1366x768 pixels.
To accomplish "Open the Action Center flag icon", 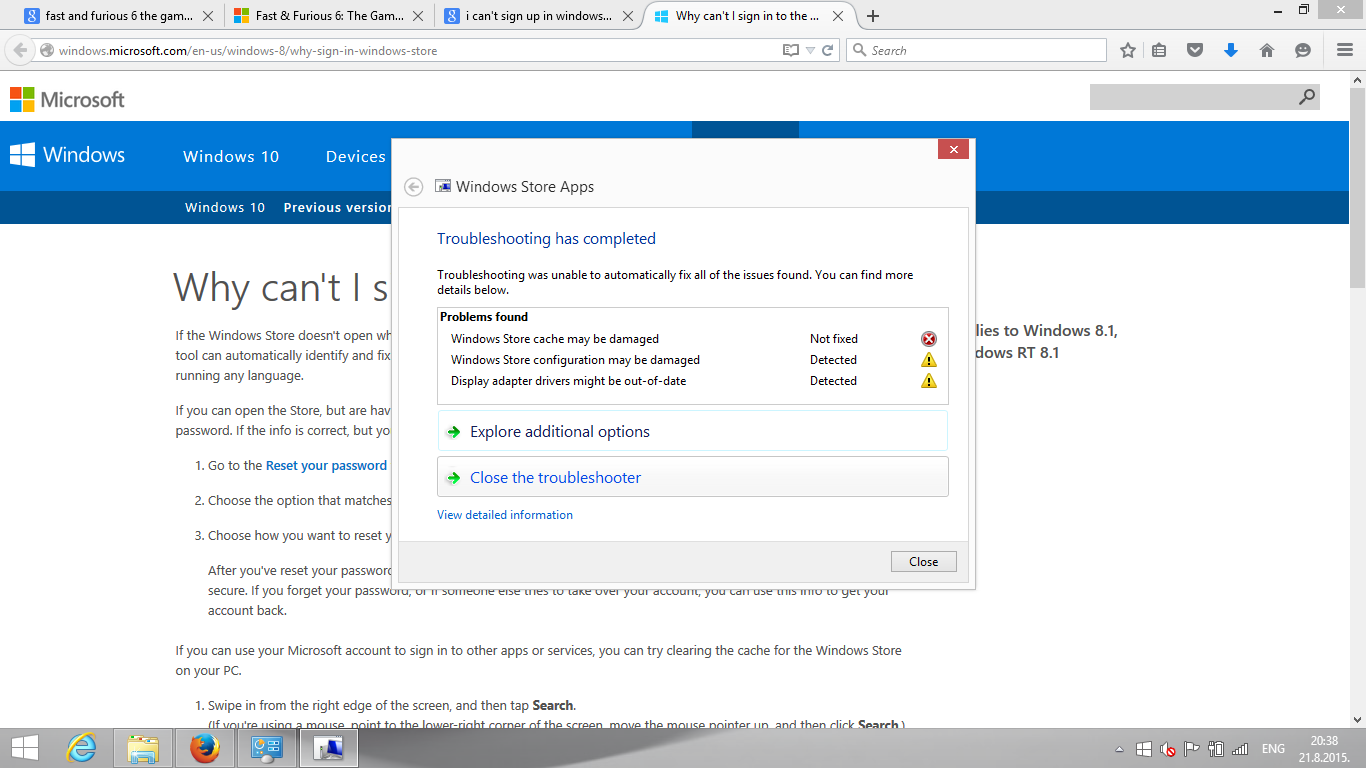I will 1192,749.
